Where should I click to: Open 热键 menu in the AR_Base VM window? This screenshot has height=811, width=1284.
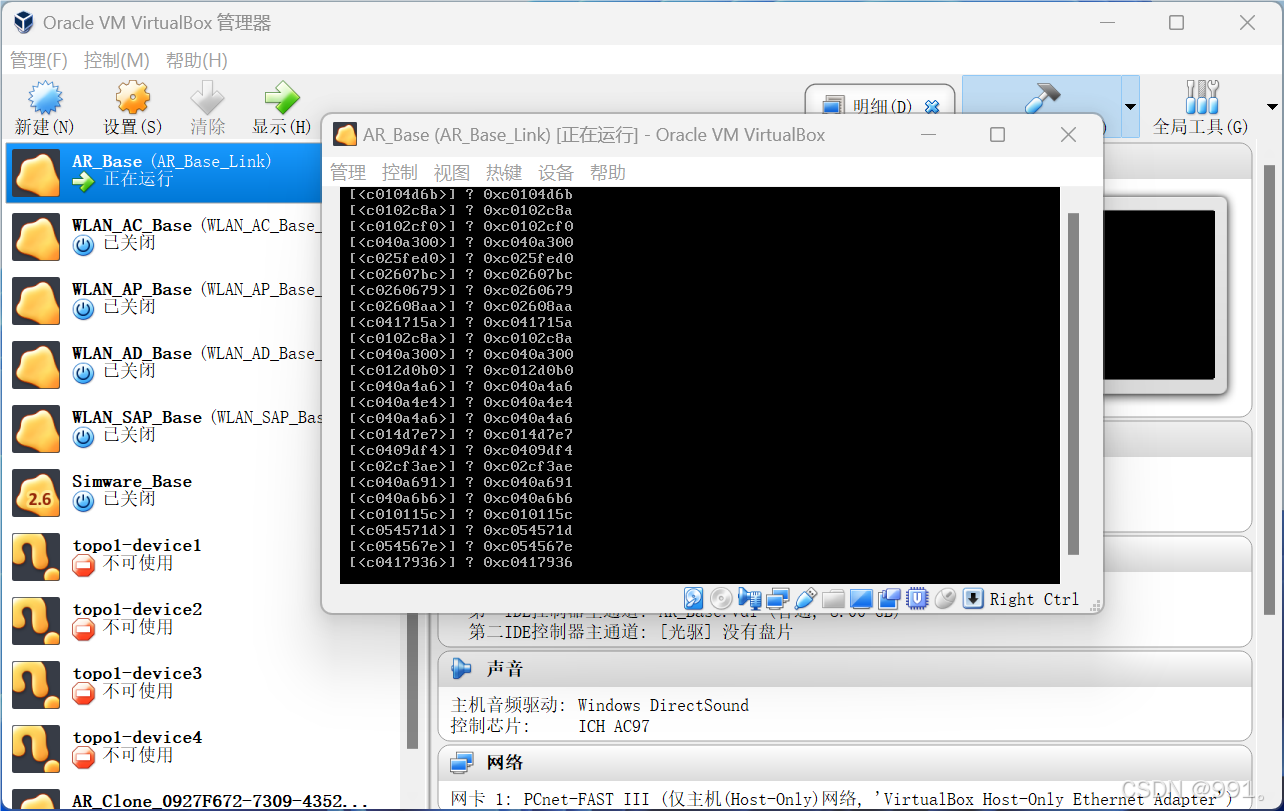coord(504,172)
